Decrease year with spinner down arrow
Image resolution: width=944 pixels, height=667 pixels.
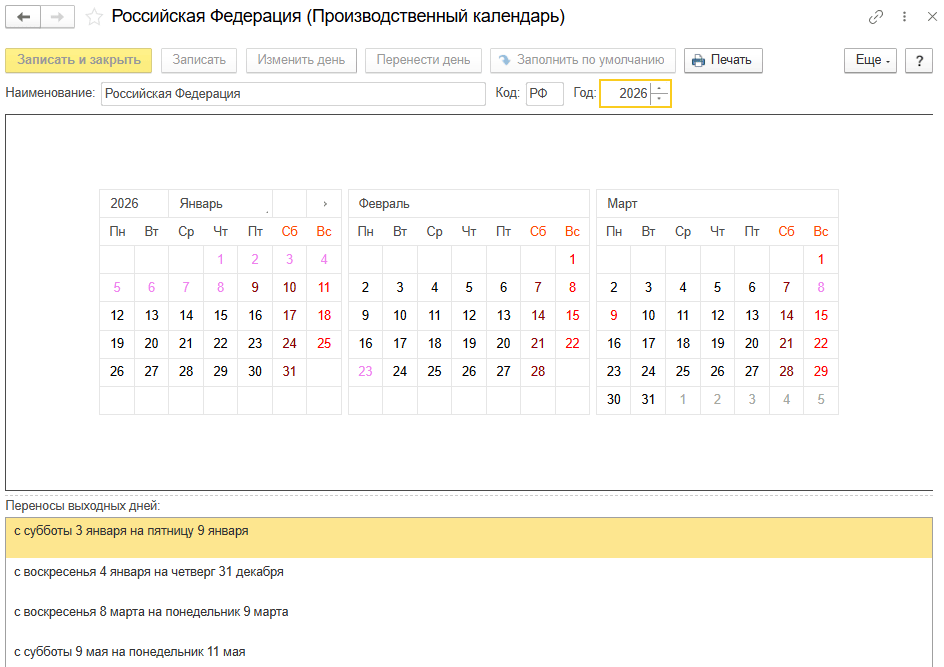point(659,99)
